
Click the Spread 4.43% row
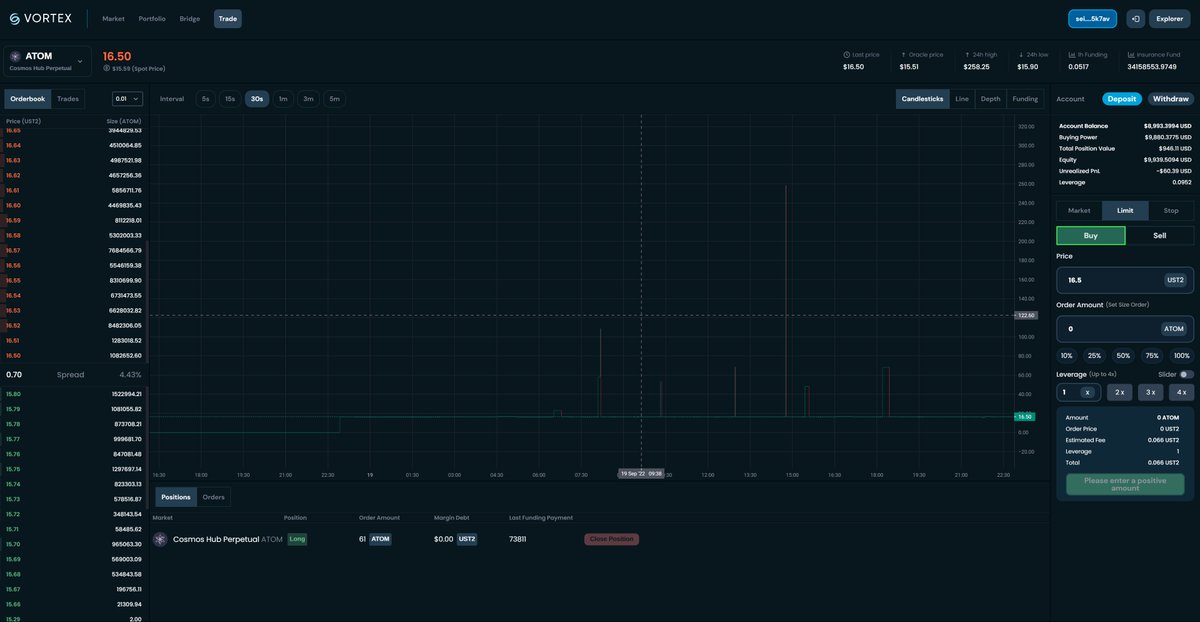point(74,374)
